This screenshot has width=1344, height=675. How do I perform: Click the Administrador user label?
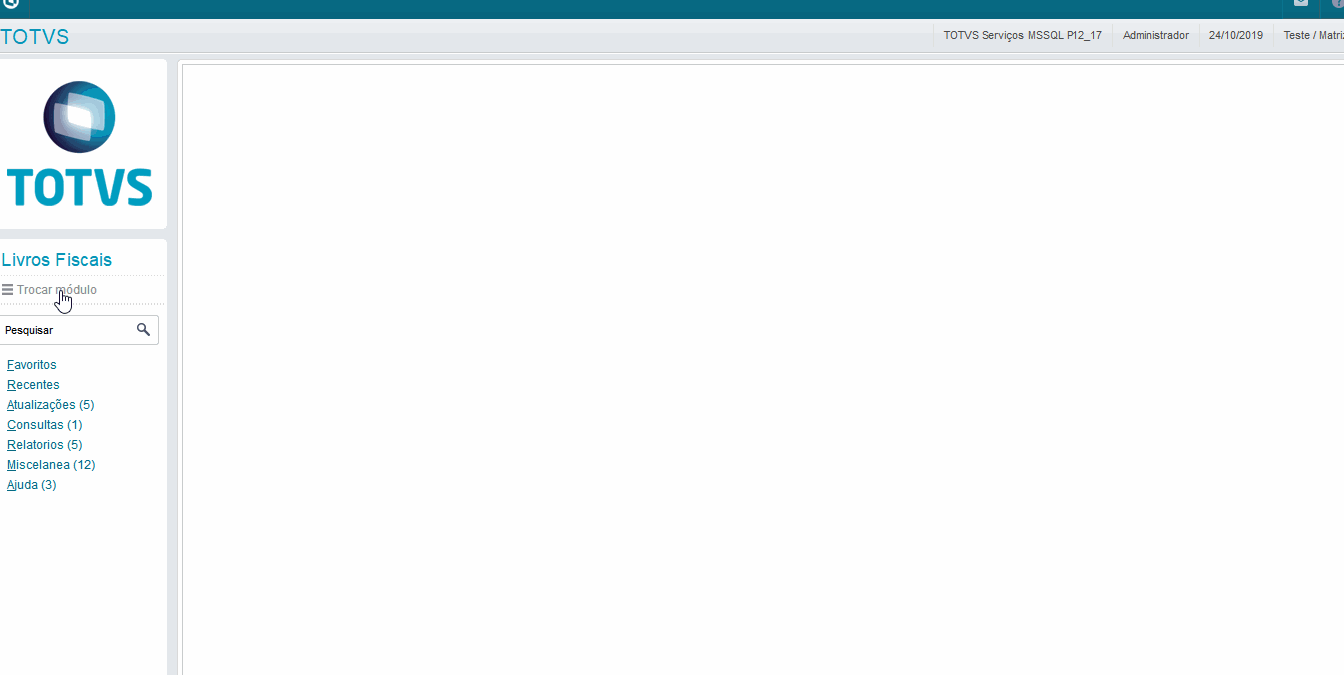click(x=1155, y=35)
